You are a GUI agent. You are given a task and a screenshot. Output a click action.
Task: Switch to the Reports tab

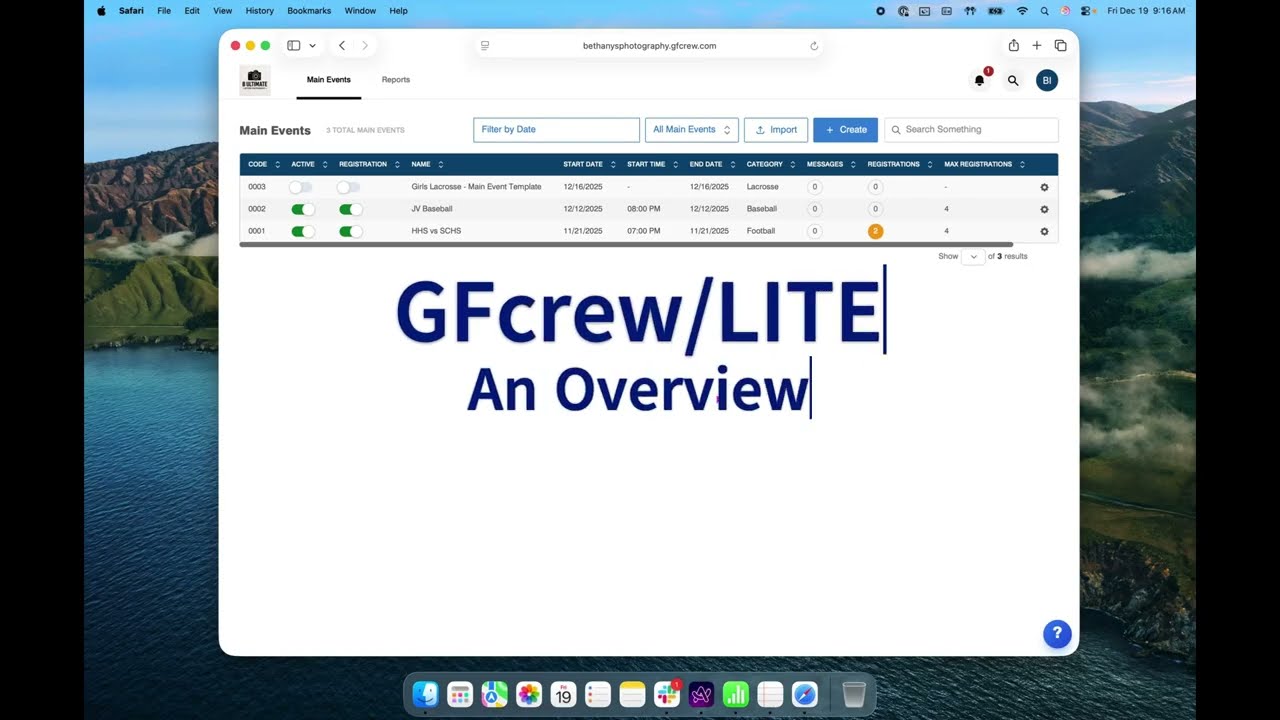pos(396,80)
